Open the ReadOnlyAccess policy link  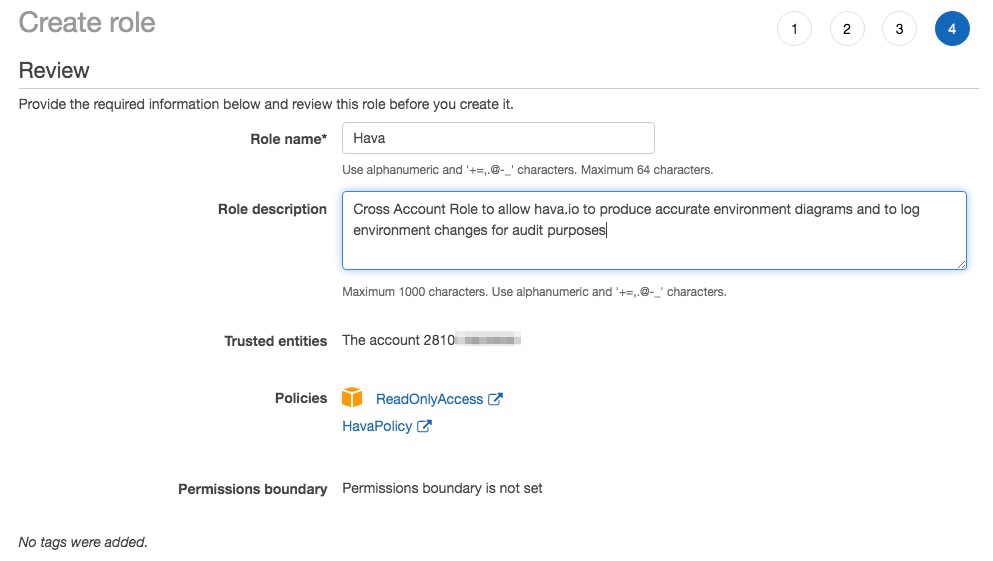[x=429, y=399]
